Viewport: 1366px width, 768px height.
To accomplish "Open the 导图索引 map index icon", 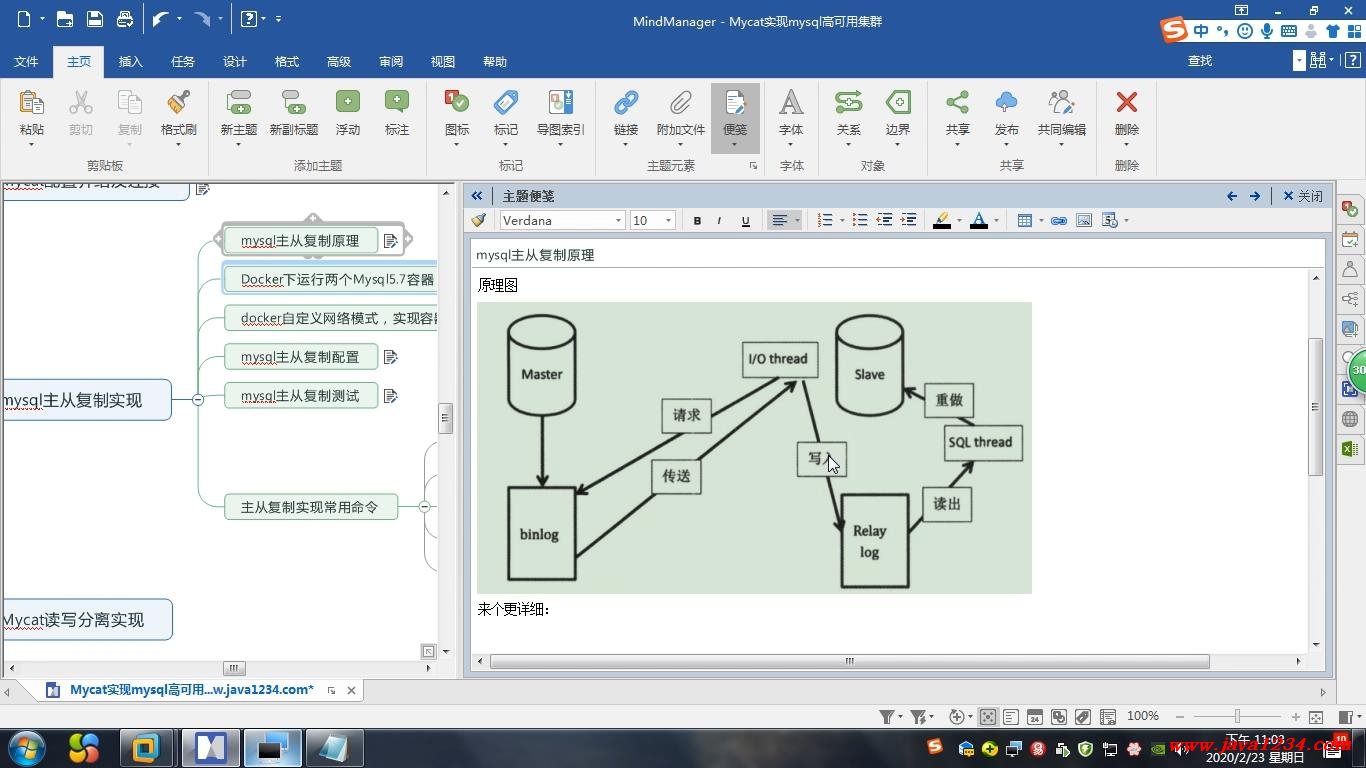I will [x=561, y=104].
